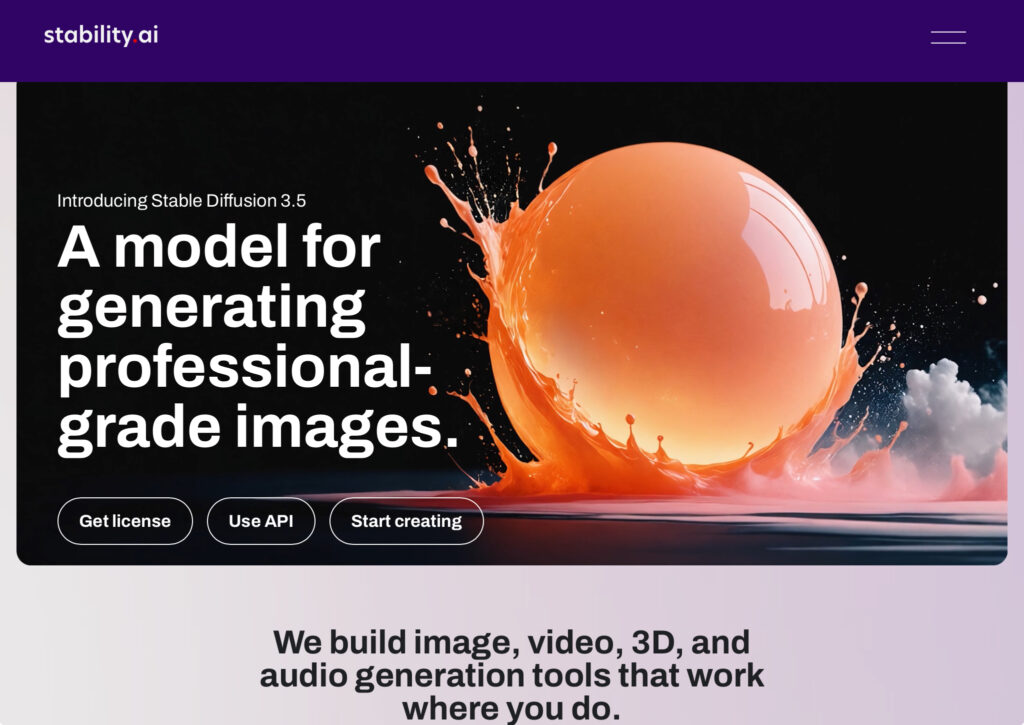
Task: Click 'We build image, video, 3D' heading
Action: click(511, 674)
